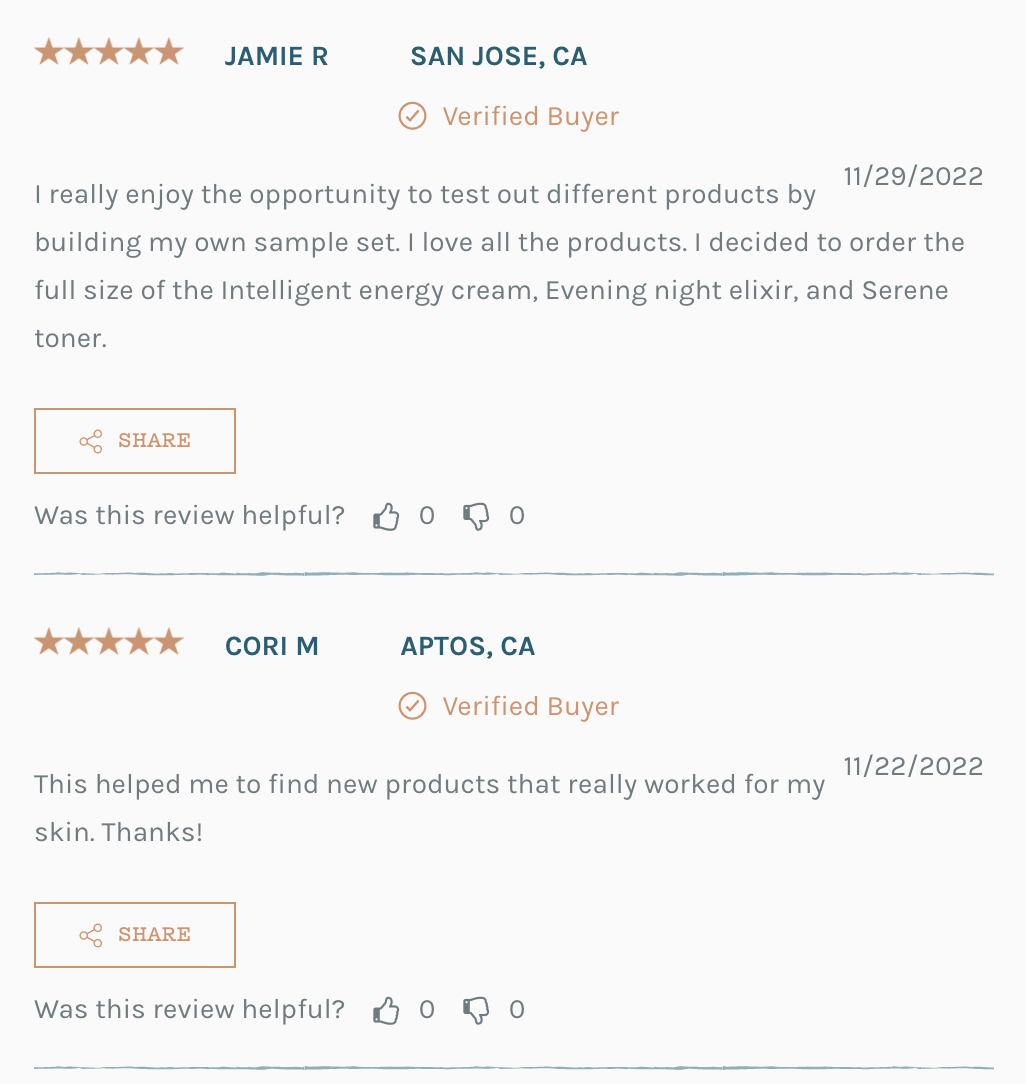Click thumbs up on Jamie R's review
This screenshot has height=1084, width=1026.
click(386, 517)
